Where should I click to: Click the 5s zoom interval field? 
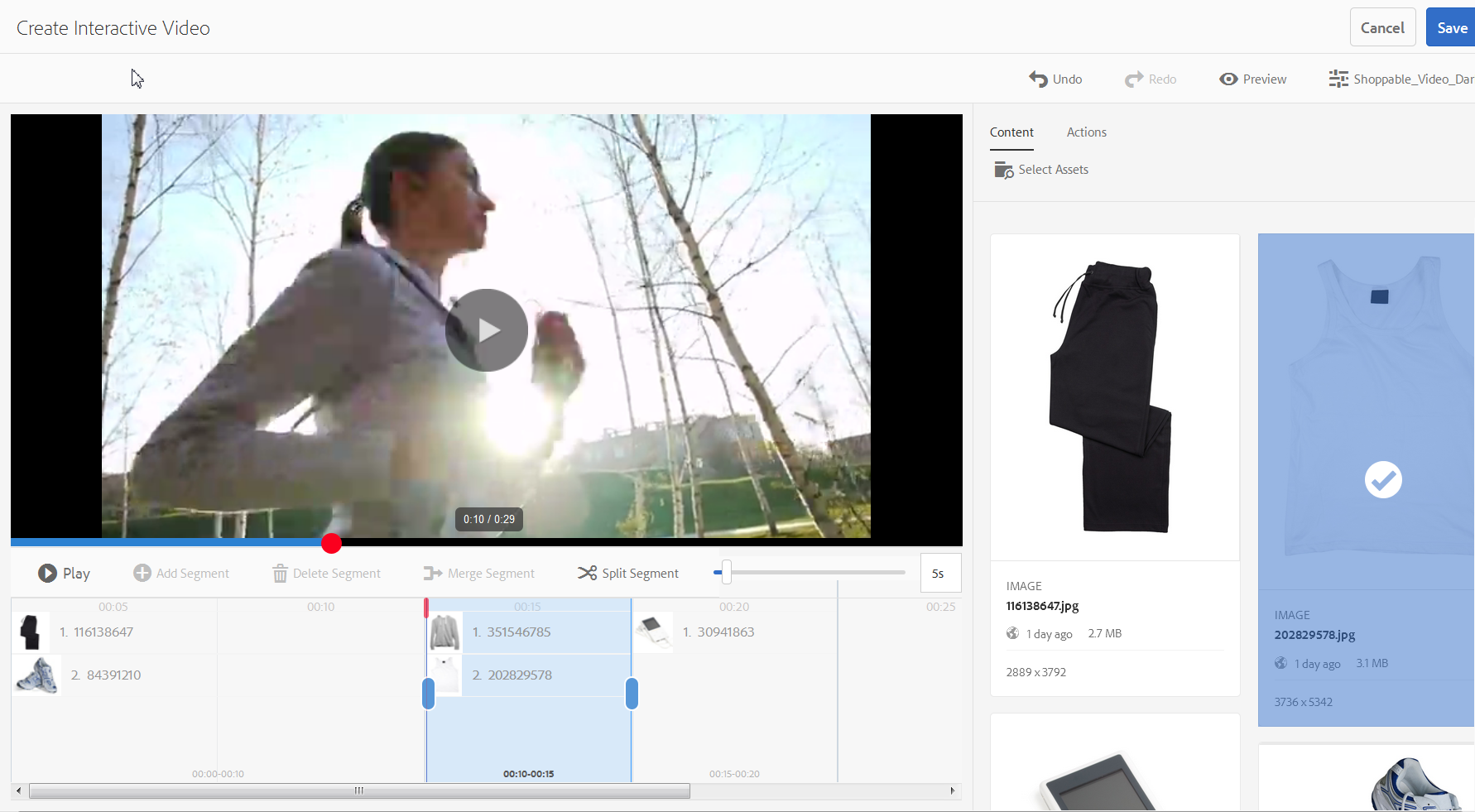pyautogui.click(x=940, y=573)
